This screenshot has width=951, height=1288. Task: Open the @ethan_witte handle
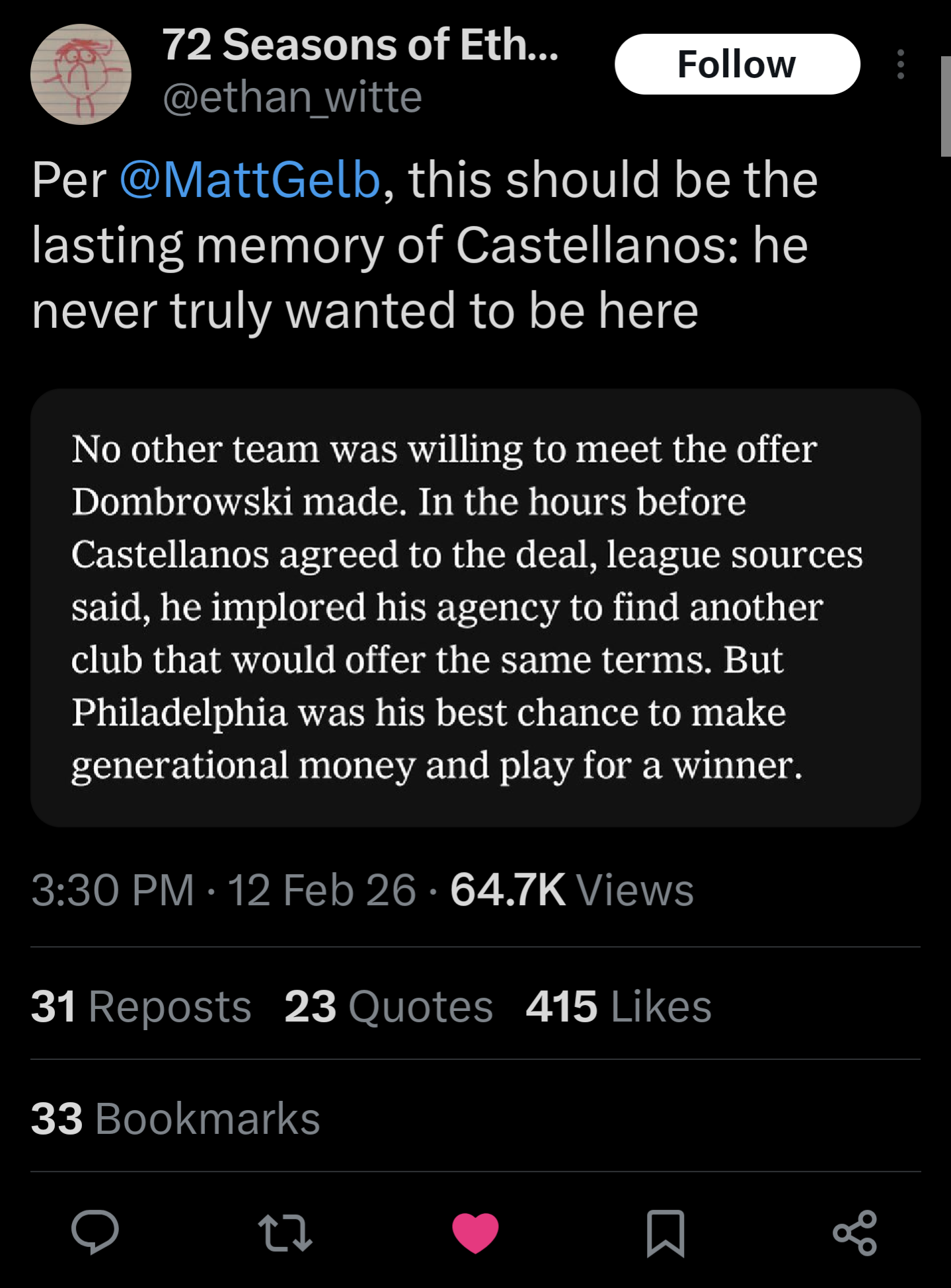[292, 97]
